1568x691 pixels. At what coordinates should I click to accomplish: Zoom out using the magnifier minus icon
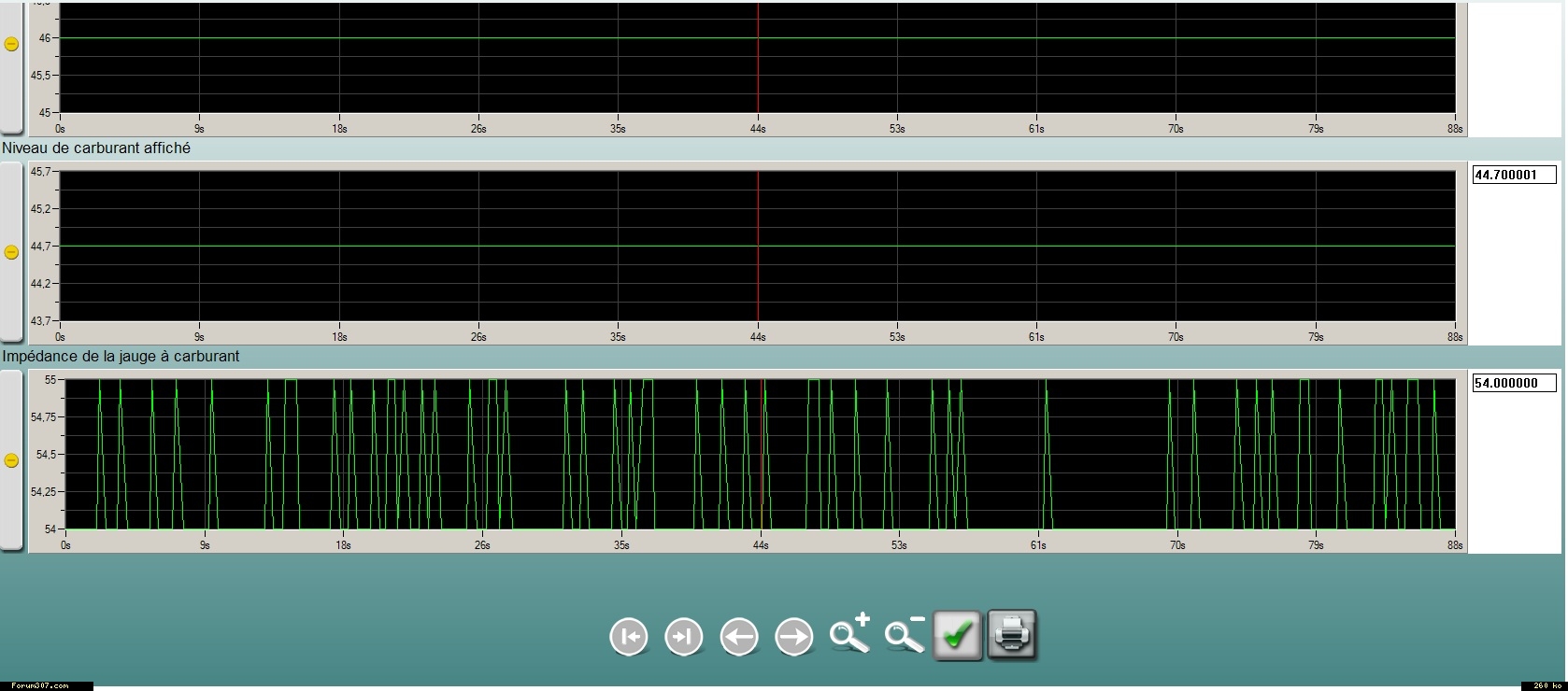click(905, 635)
